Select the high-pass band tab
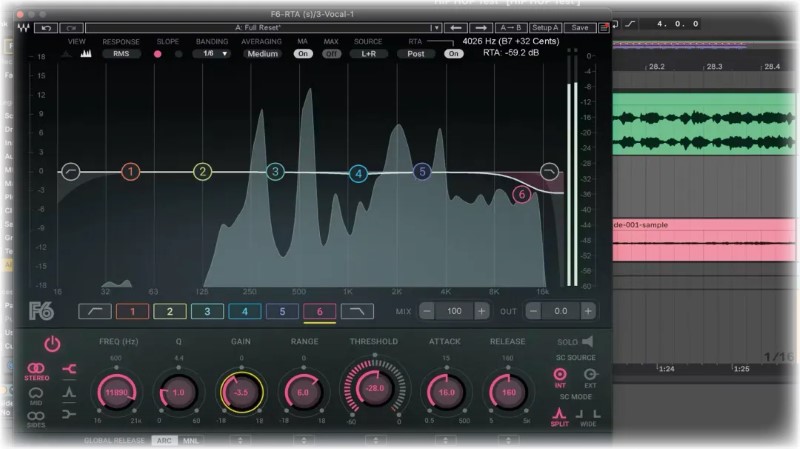Viewport: 800px width, 449px height. (95, 311)
